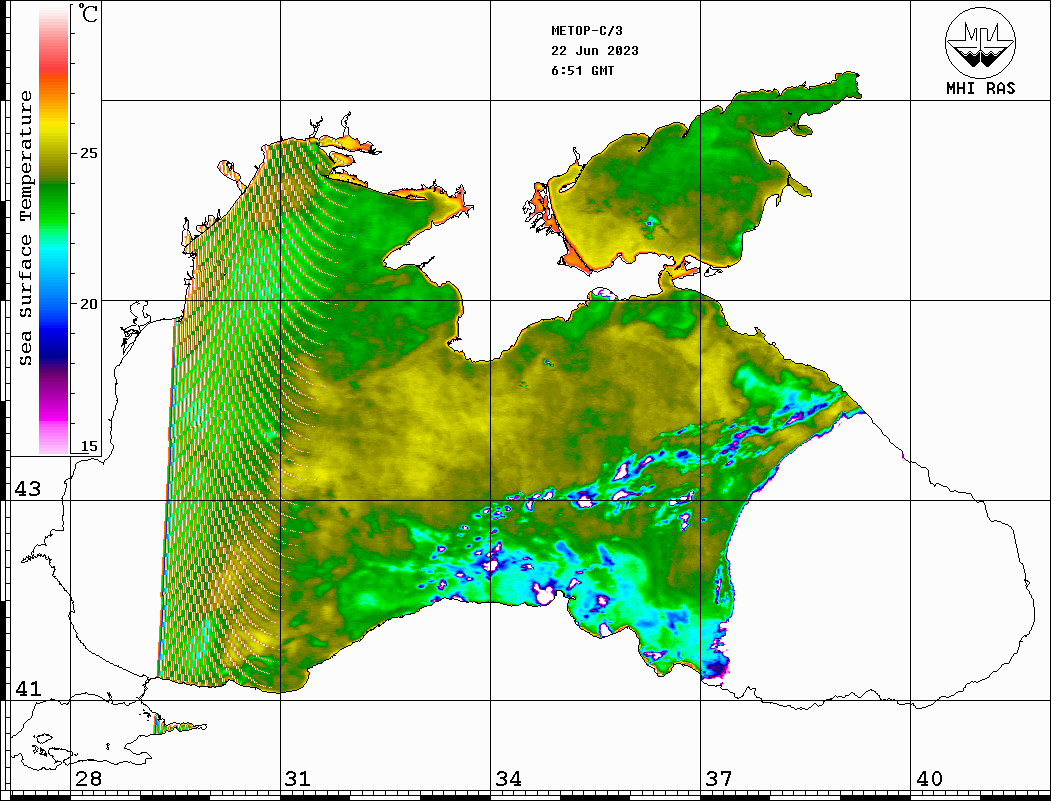Click the '15' tick on color scale
The image size is (1051, 801).
click(x=88, y=446)
